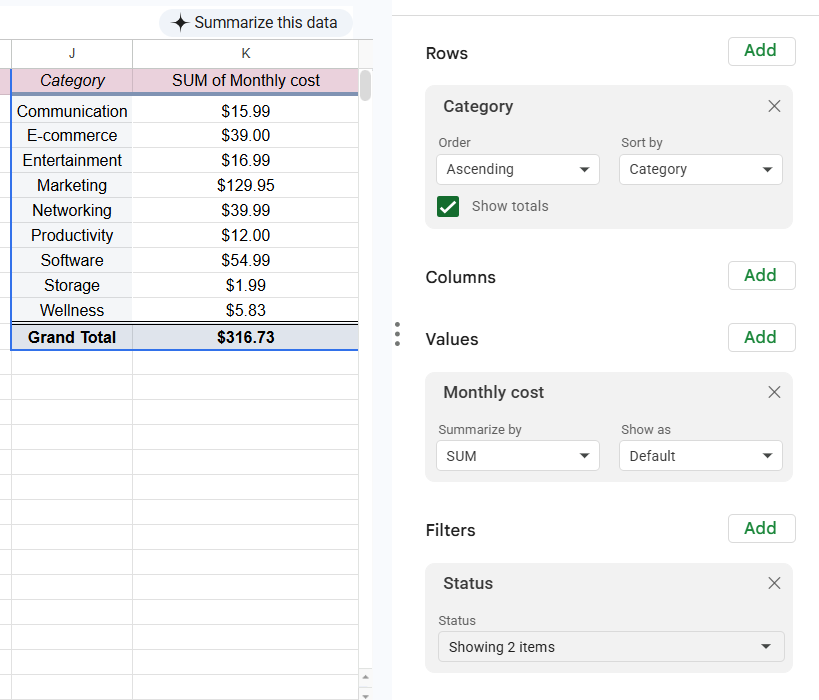
Task: Open the Show as Default dropdown
Action: 700,456
